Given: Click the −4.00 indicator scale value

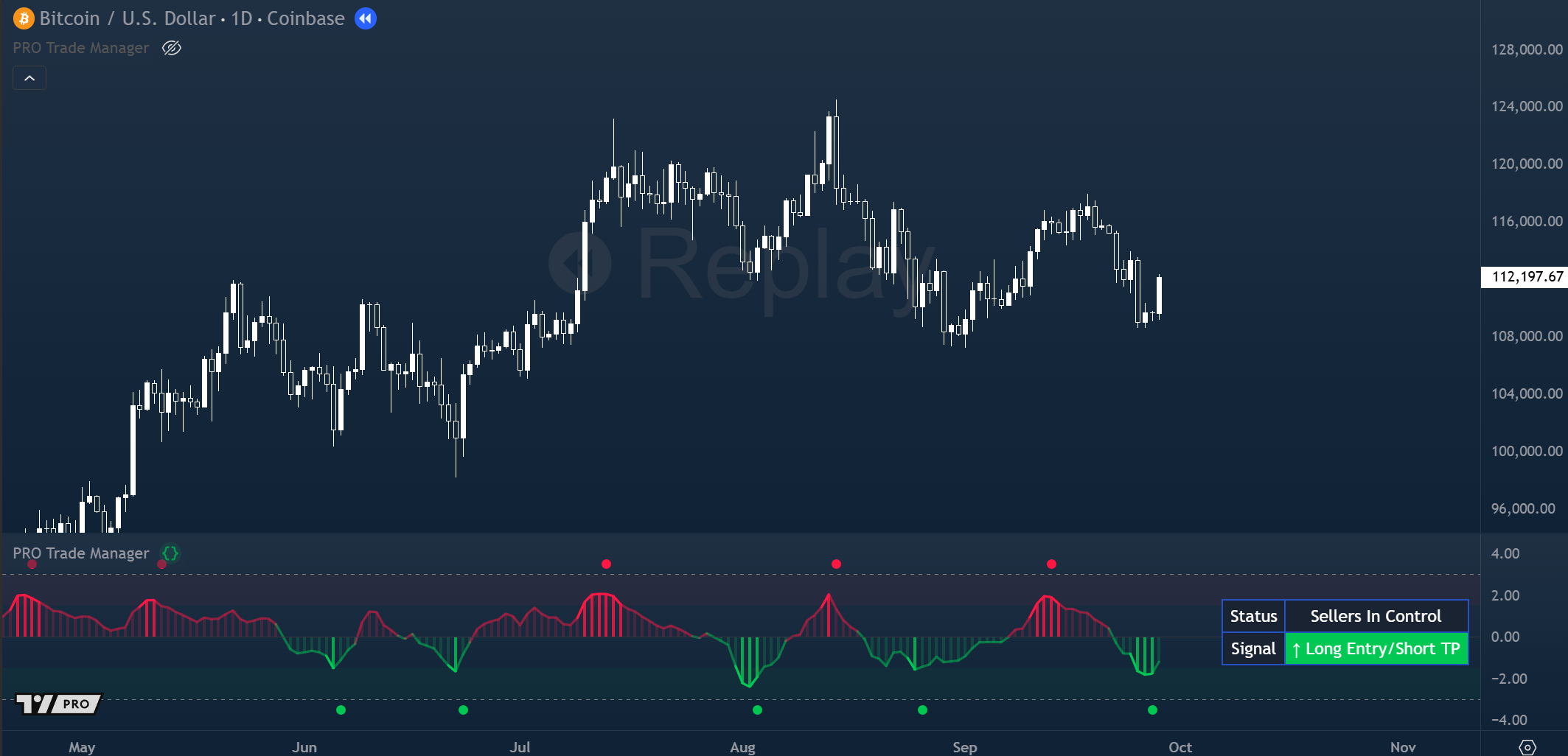Looking at the screenshot, I should coord(1508,720).
